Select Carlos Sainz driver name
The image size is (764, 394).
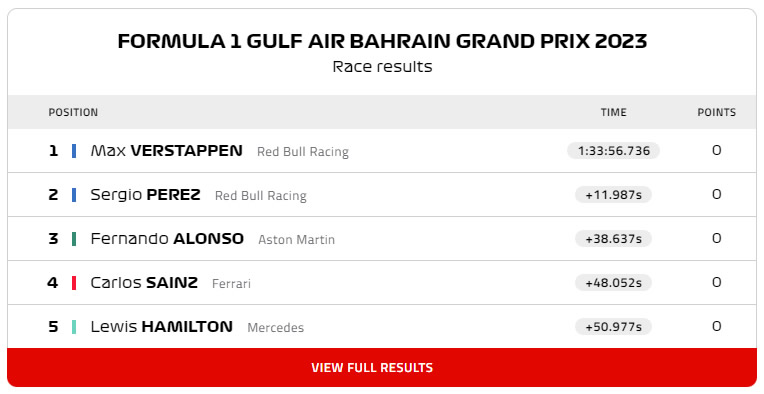144,282
